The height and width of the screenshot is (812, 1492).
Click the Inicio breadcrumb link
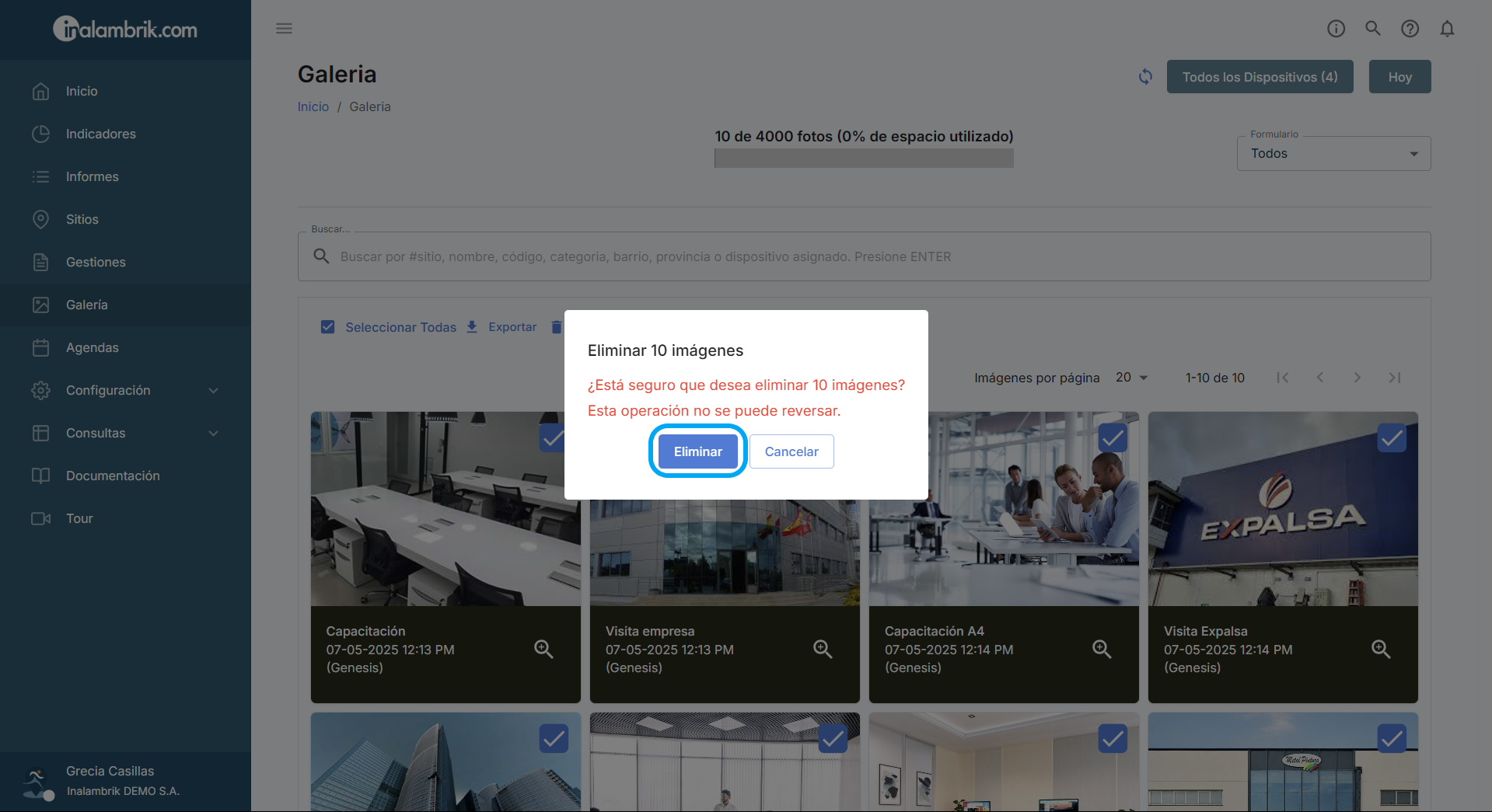[313, 106]
